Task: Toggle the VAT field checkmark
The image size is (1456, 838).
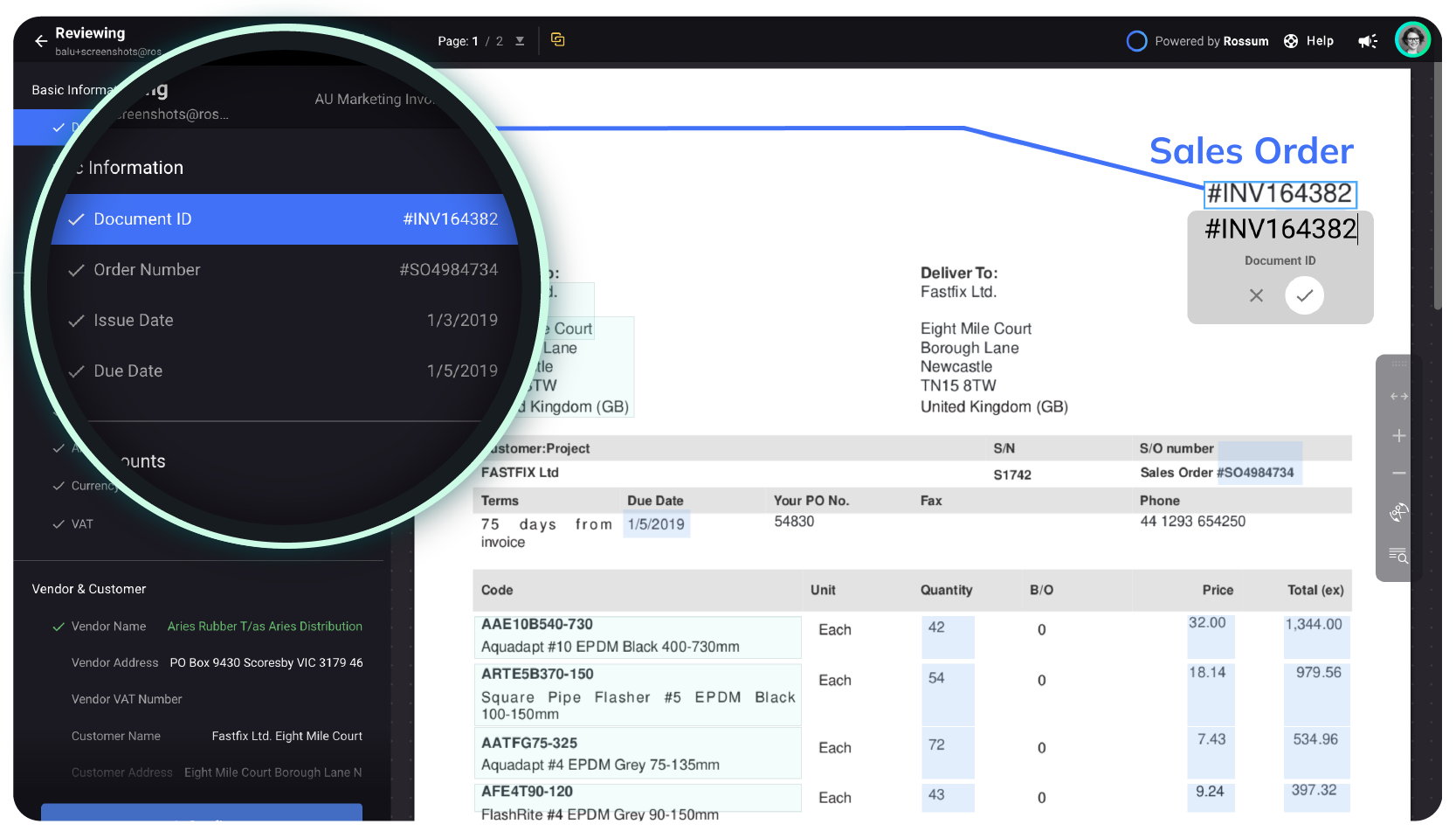Action: (x=59, y=524)
